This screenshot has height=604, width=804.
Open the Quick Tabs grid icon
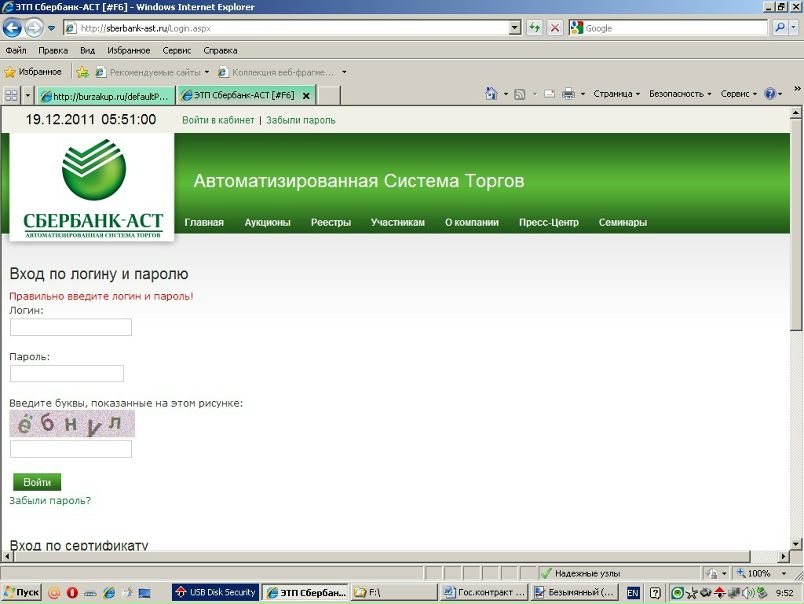click(x=11, y=96)
